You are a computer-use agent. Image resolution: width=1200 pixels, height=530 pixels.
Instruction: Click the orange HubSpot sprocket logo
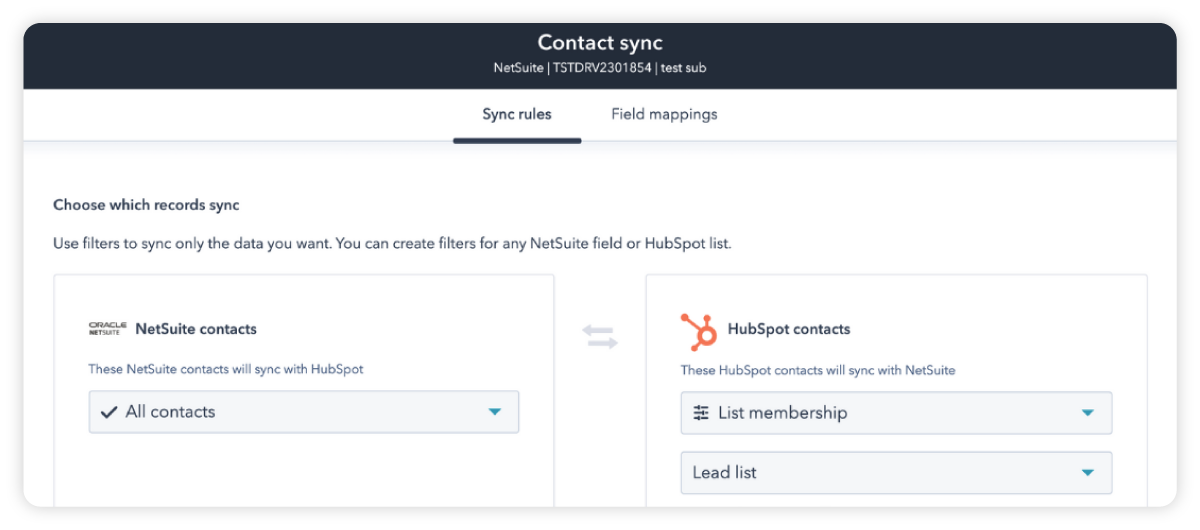[x=698, y=331]
